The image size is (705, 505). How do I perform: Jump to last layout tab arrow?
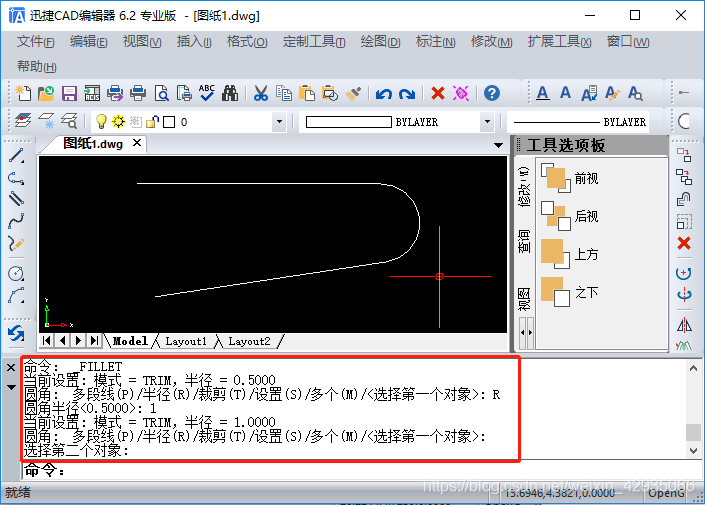94,340
